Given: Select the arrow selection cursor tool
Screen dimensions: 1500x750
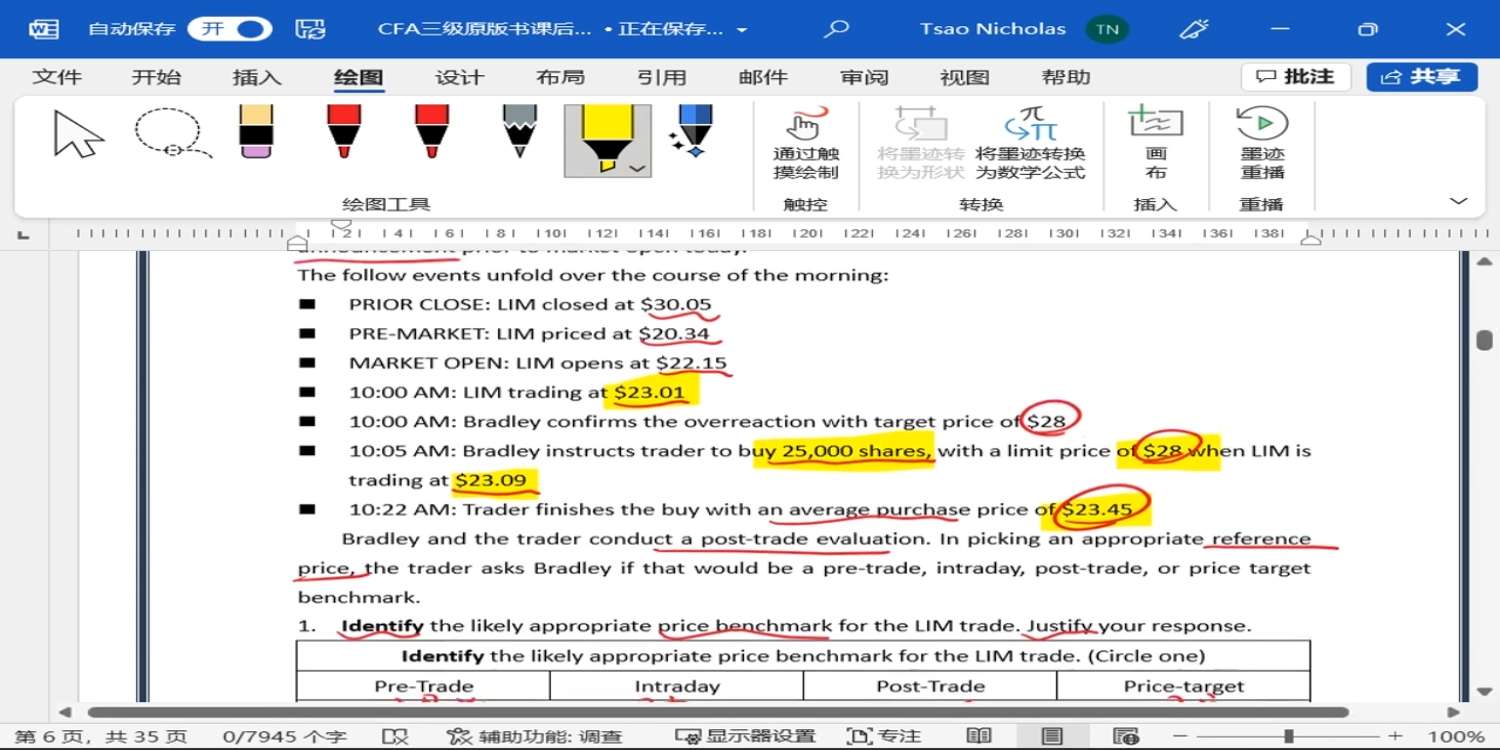Looking at the screenshot, I should (79, 133).
